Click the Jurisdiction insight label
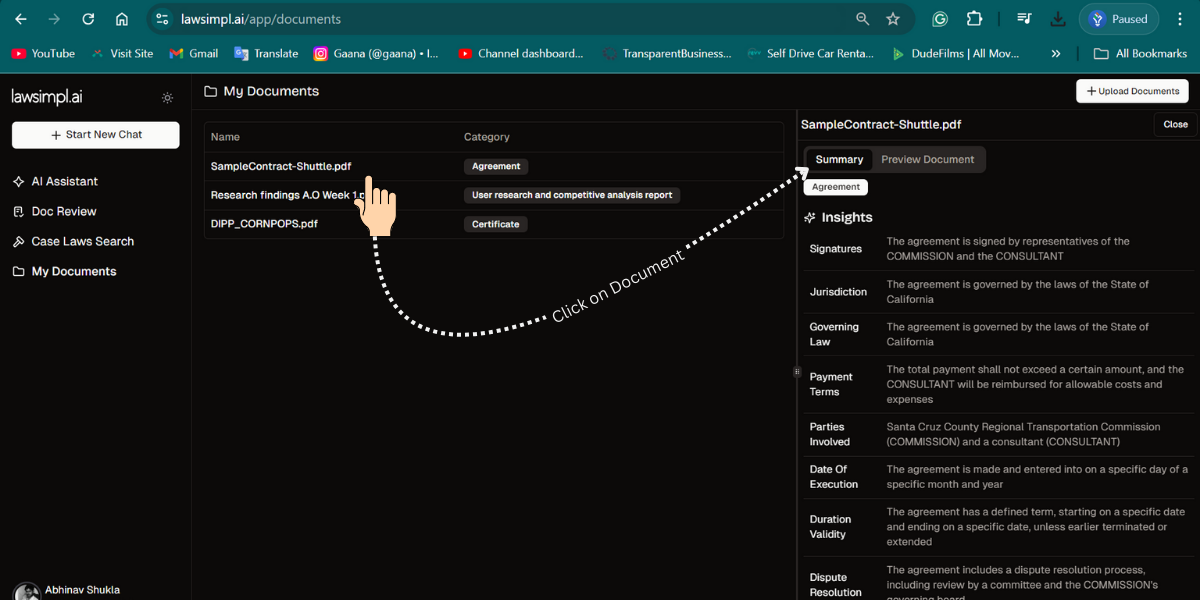Image resolution: width=1200 pixels, height=600 pixels. (x=838, y=292)
